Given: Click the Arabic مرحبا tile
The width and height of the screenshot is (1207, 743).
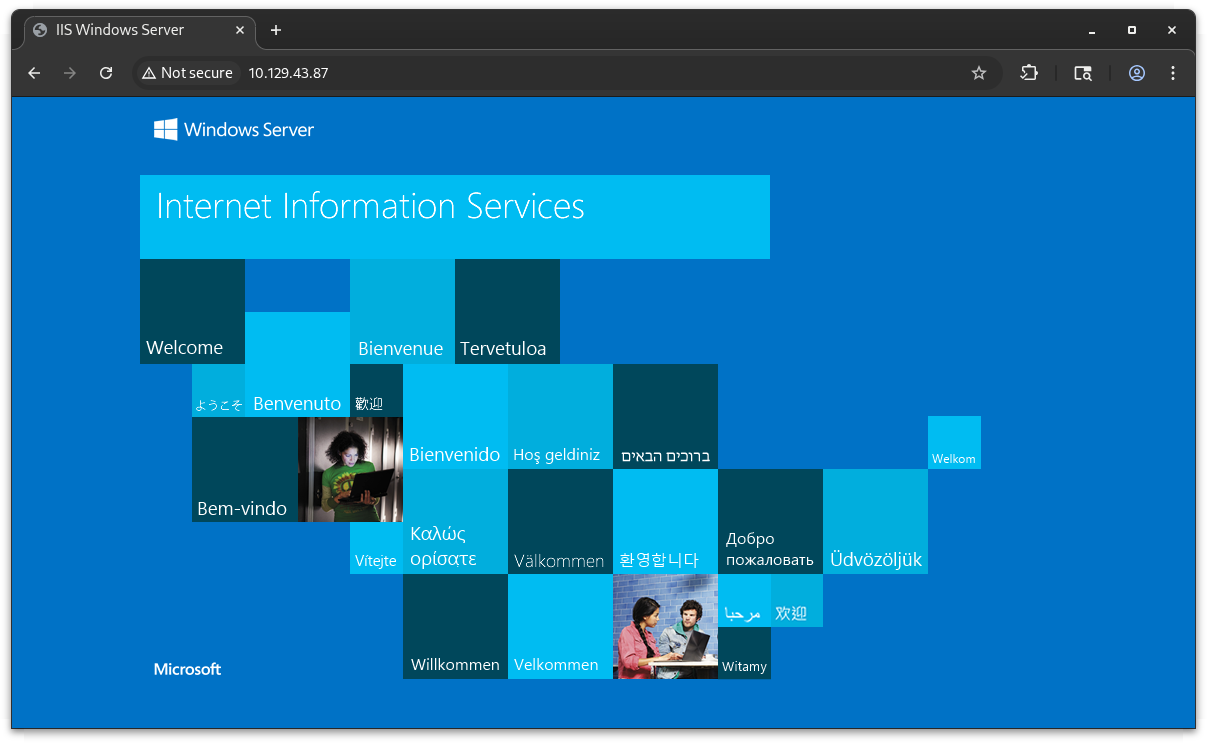Looking at the screenshot, I should tap(744, 600).
